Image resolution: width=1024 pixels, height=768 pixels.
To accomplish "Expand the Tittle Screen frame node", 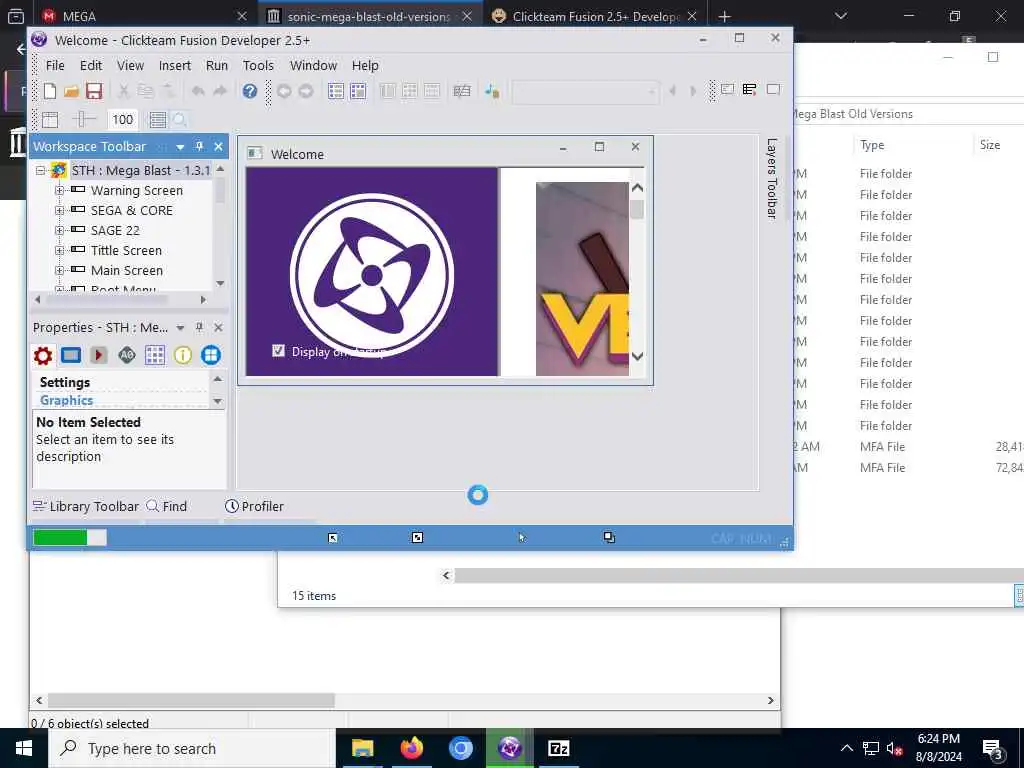I will (x=59, y=250).
